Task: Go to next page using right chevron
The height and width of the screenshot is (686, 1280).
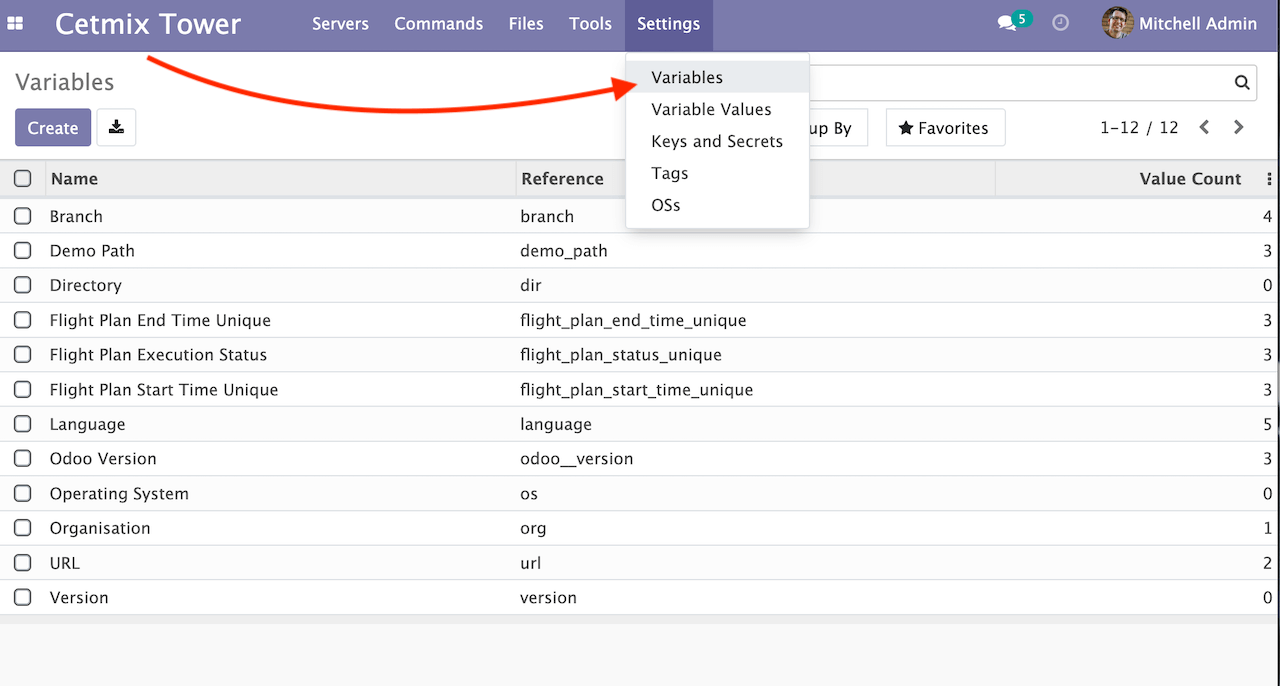Action: coord(1238,127)
